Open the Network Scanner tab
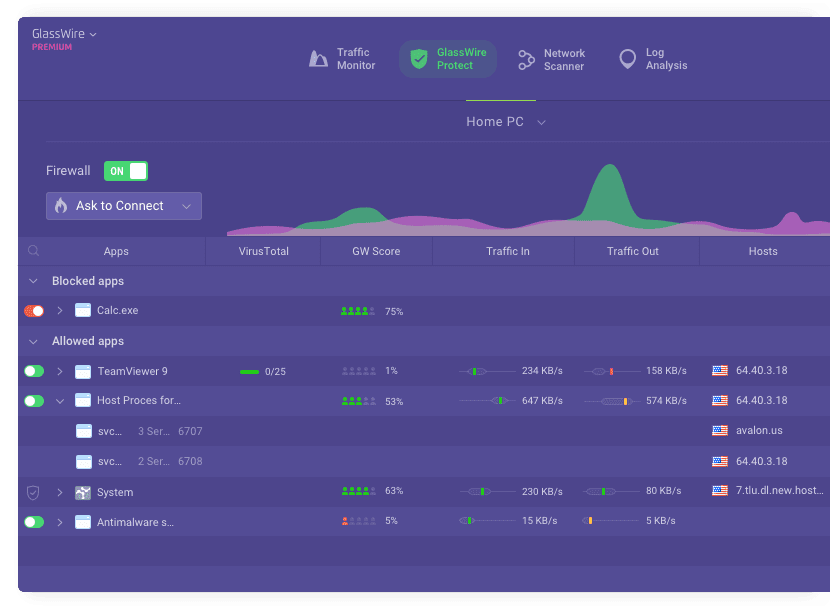The image size is (830, 614). 551,60
